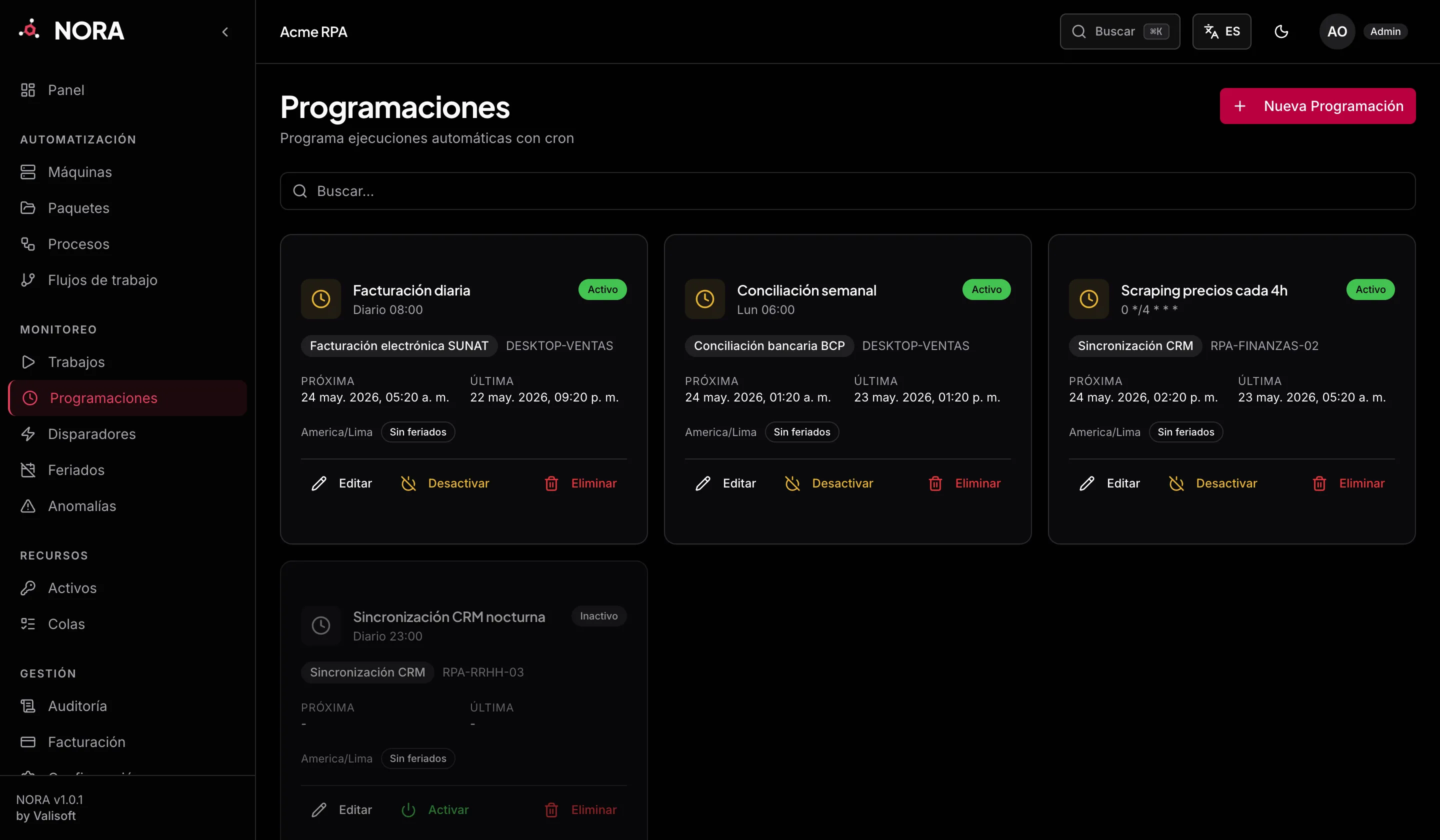Open the Panel dashboard page
The width and height of the screenshot is (1440, 840).
tap(127, 89)
